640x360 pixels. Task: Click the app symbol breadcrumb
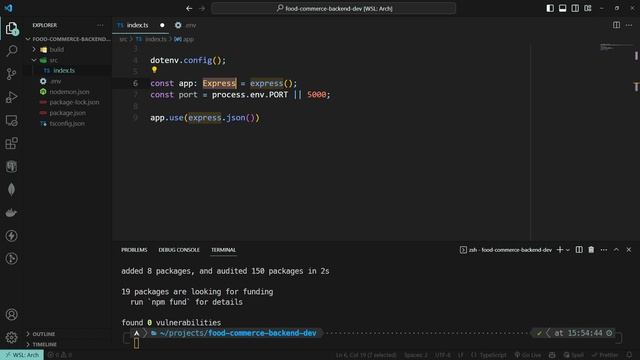pos(184,39)
